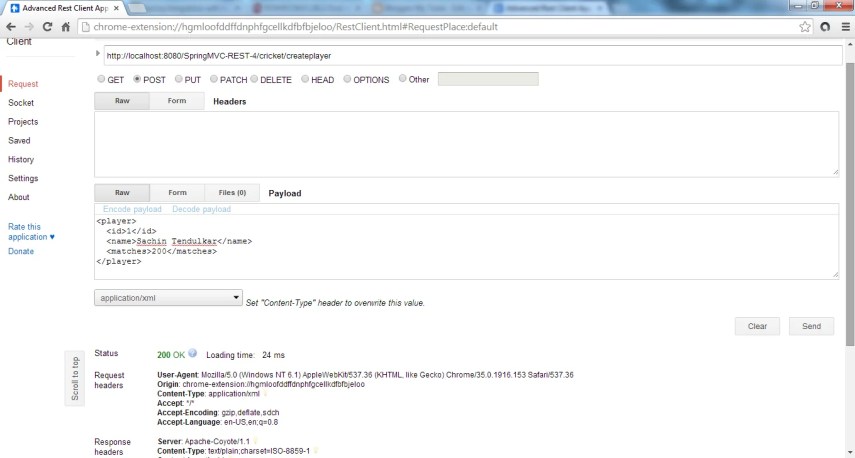The width and height of the screenshot is (855, 458).
Task: Click the Accept-Language header line
Action: tap(218, 422)
